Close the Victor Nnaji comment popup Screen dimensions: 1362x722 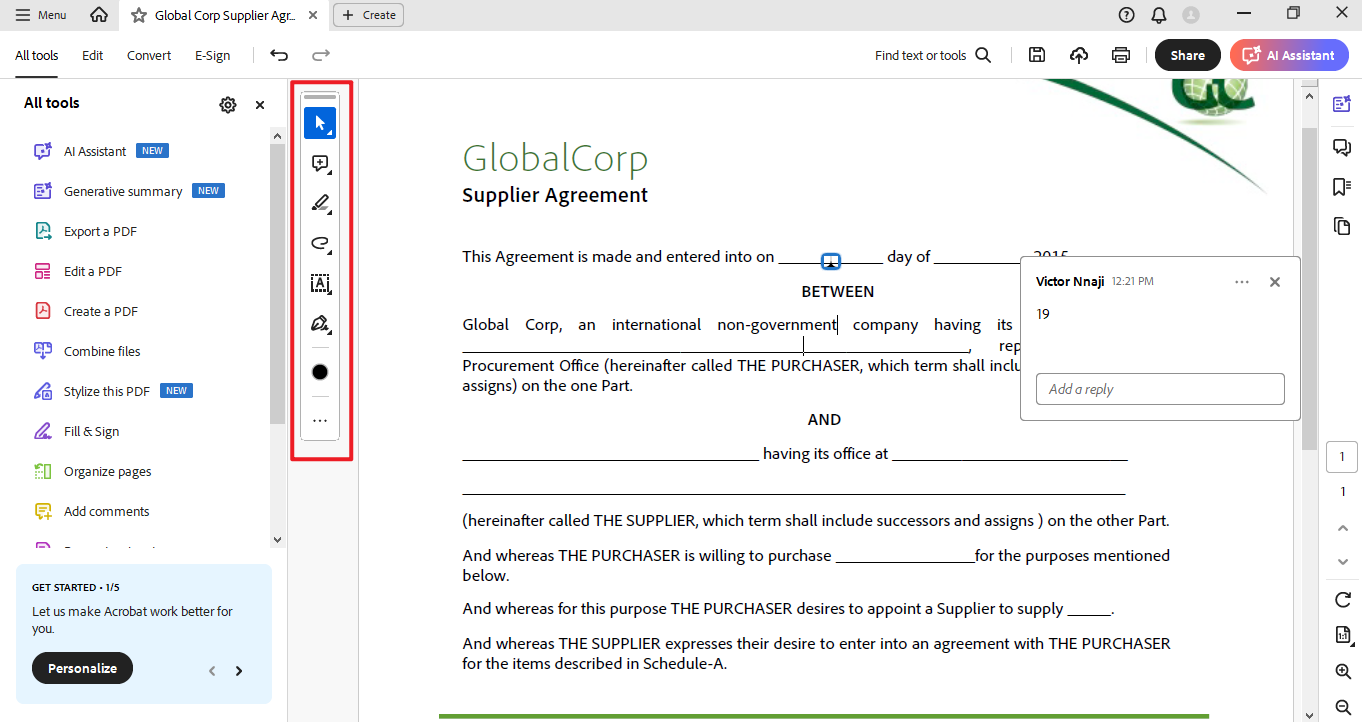pos(1275,282)
